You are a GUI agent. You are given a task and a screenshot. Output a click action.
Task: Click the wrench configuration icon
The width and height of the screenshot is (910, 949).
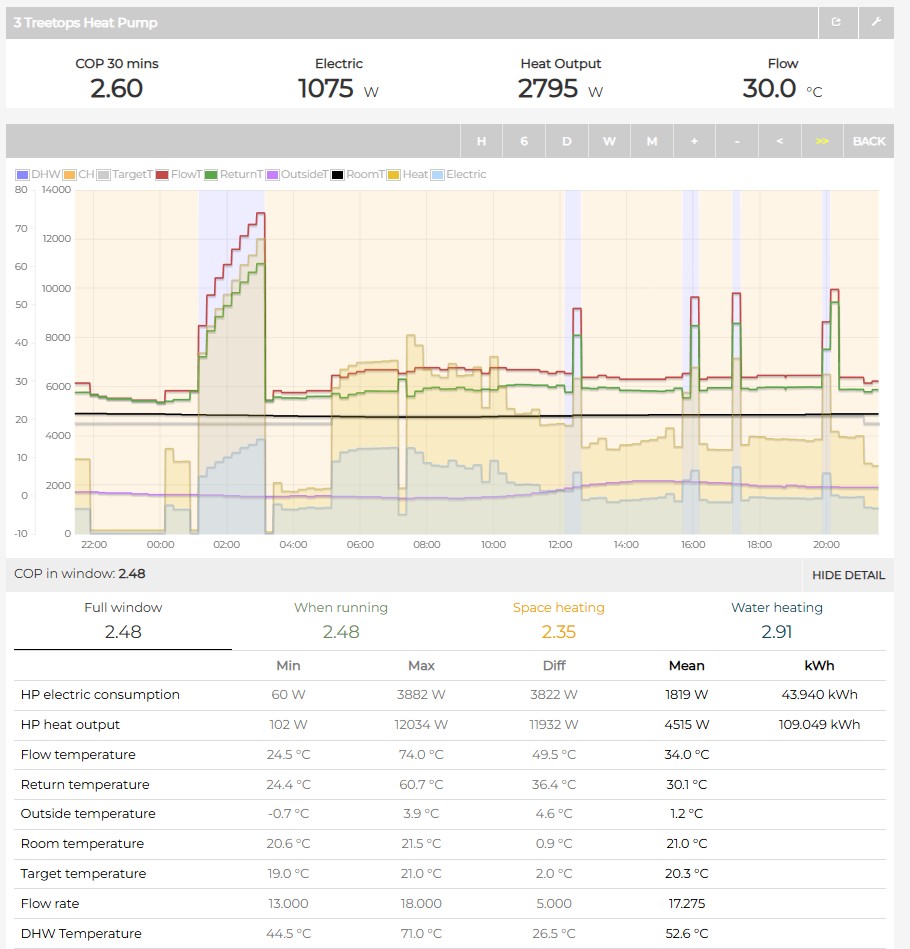click(876, 23)
